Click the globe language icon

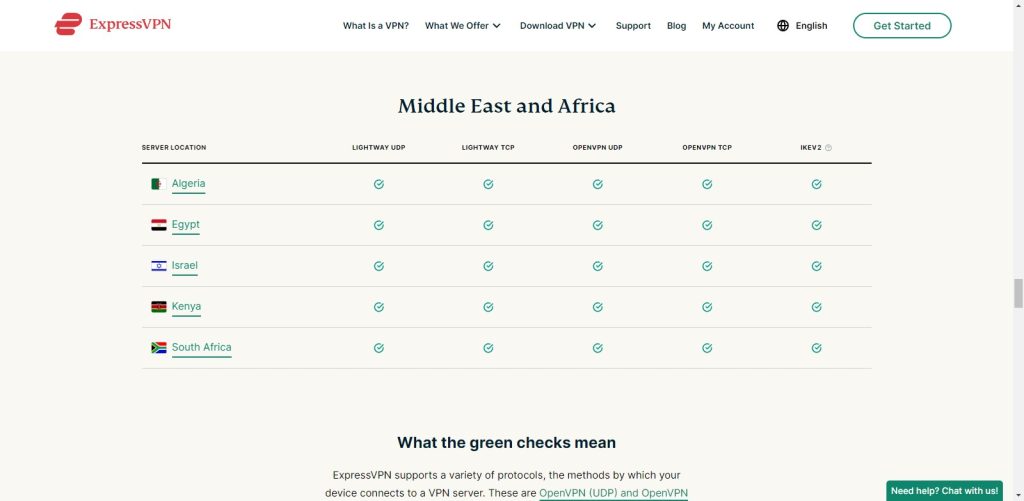pos(783,26)
